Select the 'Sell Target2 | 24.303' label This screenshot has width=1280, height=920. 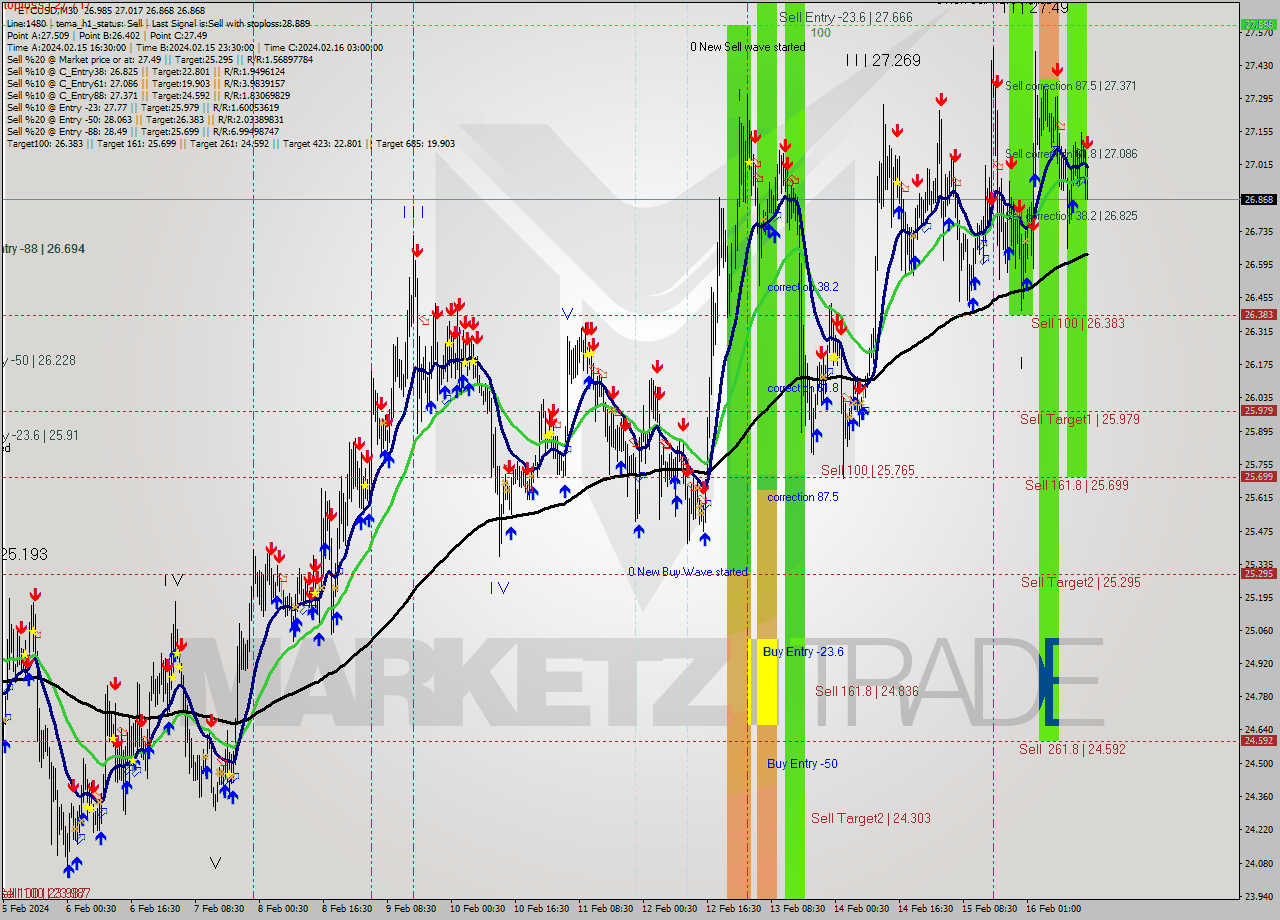coord(871,818)
